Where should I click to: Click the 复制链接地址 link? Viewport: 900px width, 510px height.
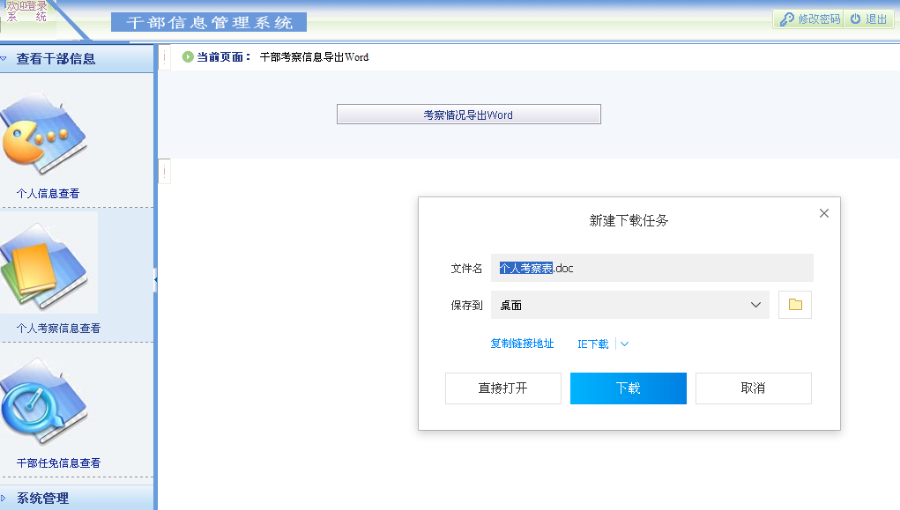522,344
